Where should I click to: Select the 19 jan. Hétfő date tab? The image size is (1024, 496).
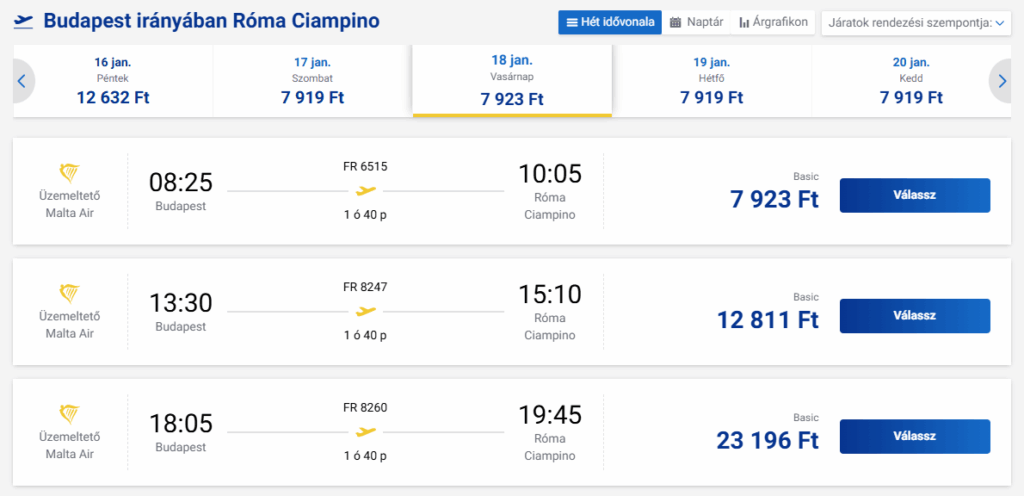712,80
